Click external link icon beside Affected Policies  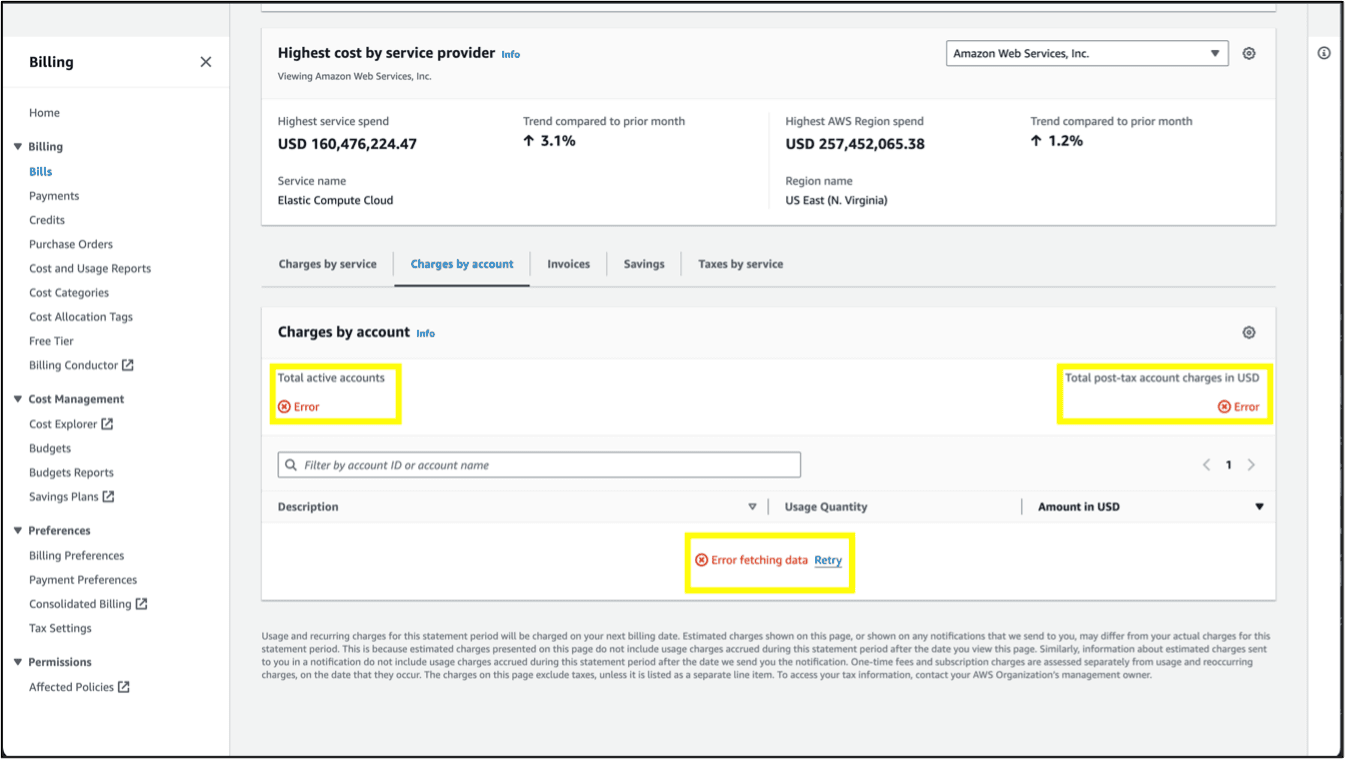[x=124, y=687]
